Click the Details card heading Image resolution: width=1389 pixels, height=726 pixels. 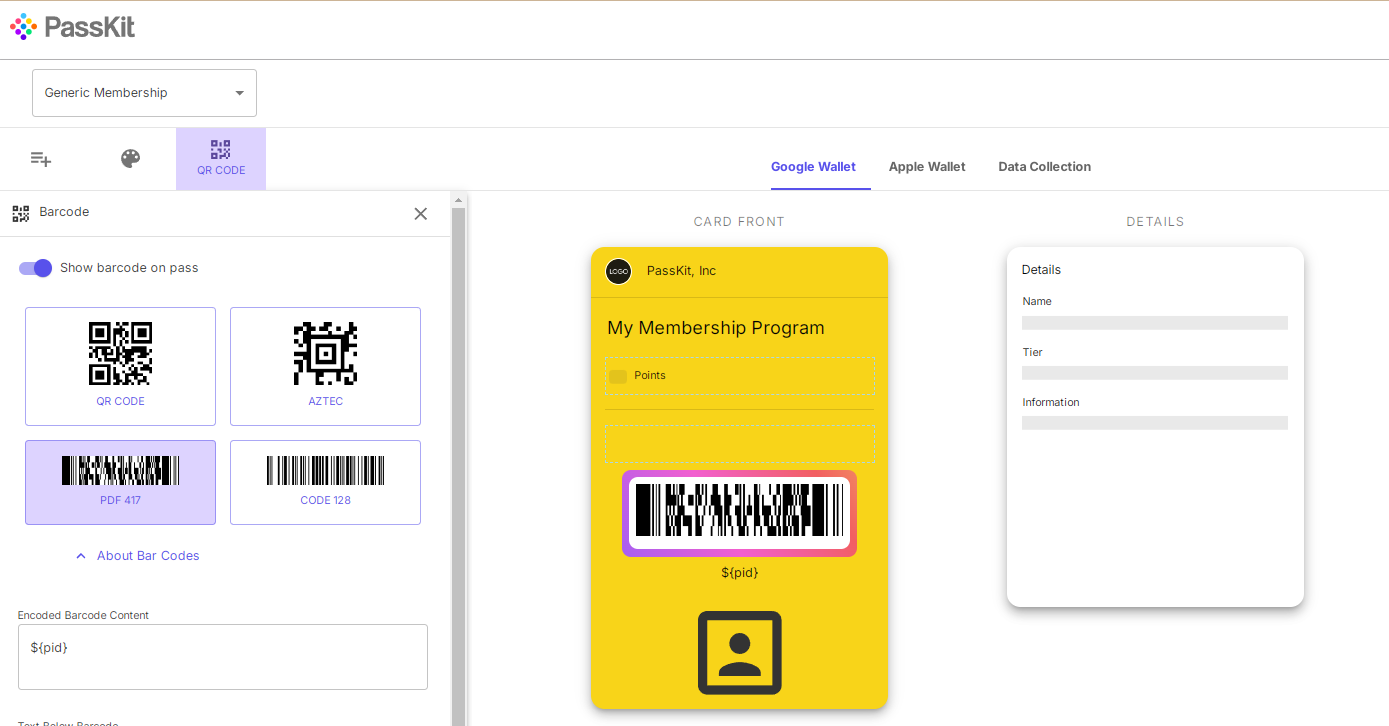1041,270
